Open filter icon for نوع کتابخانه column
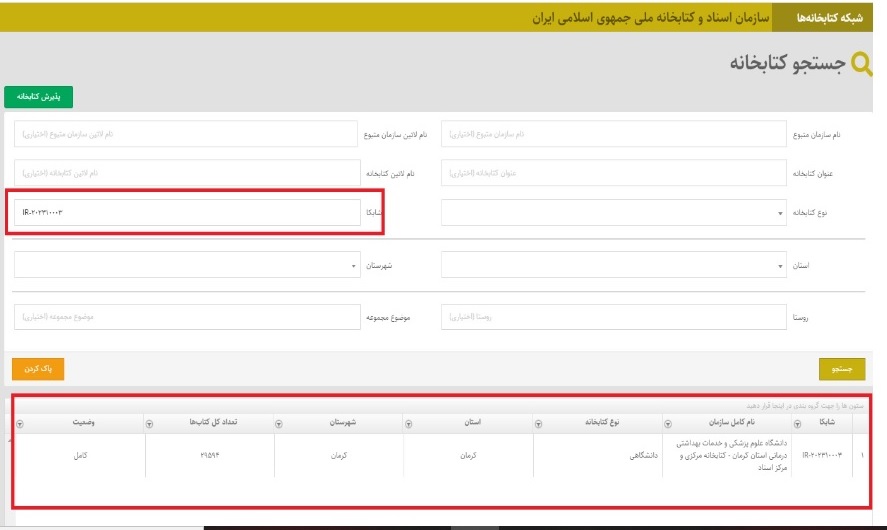 pos(536,423)
